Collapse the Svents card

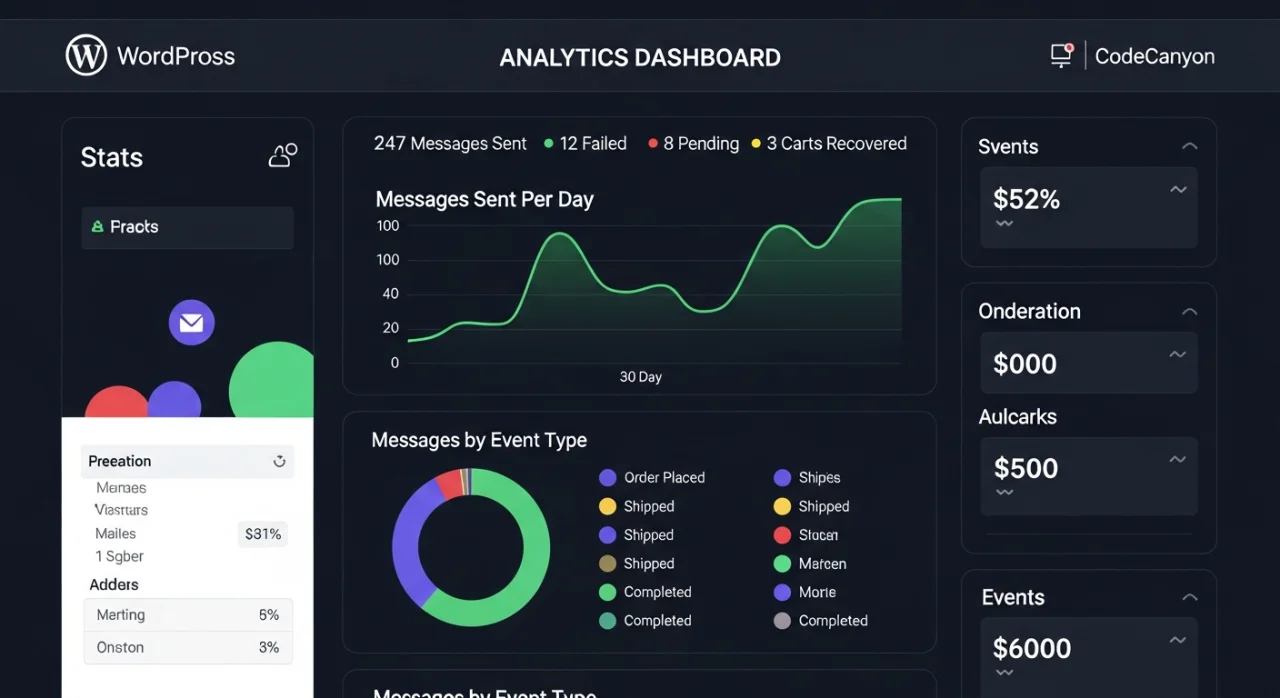click(1189, 146)
